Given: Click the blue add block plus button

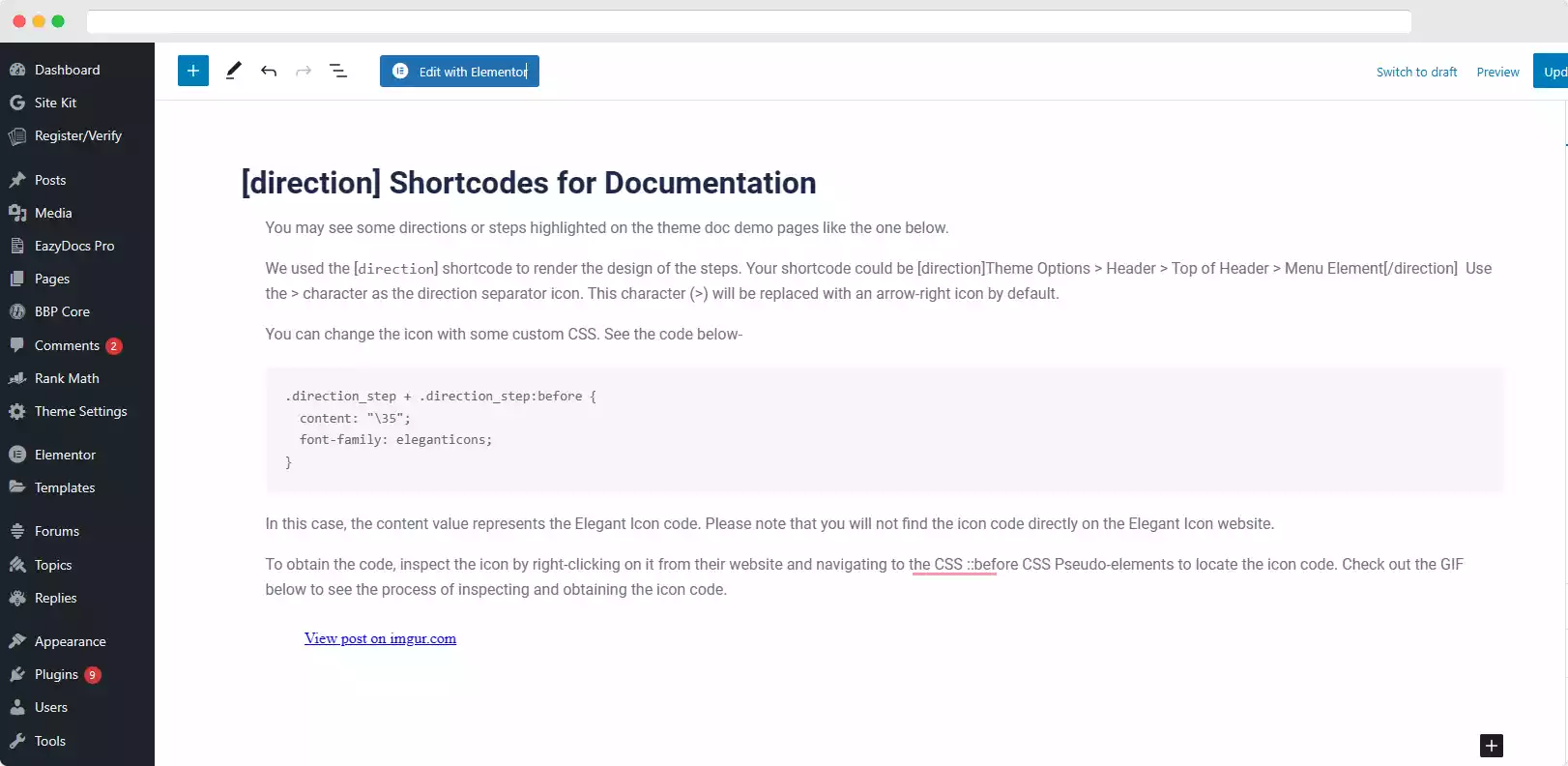Looking at the screenshot, I should click(193, 71).
